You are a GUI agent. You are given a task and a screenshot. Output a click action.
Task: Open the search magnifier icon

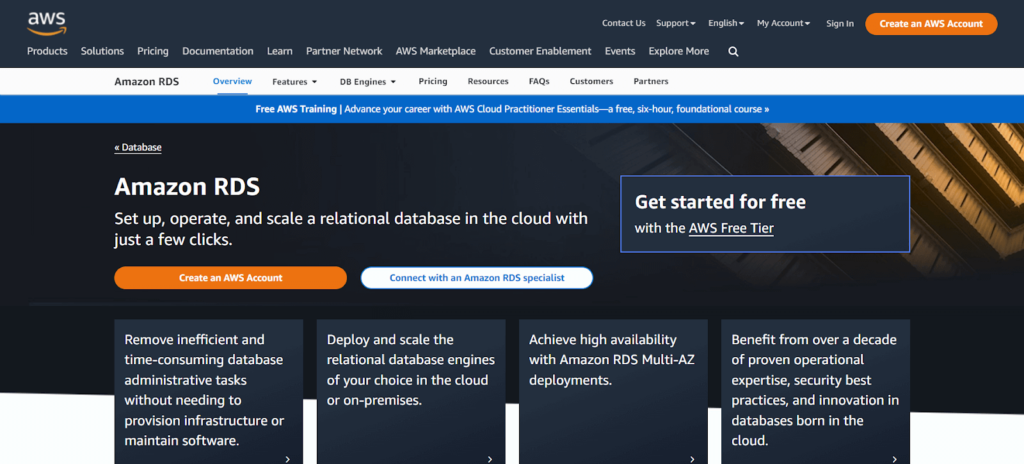coord(733,51)
